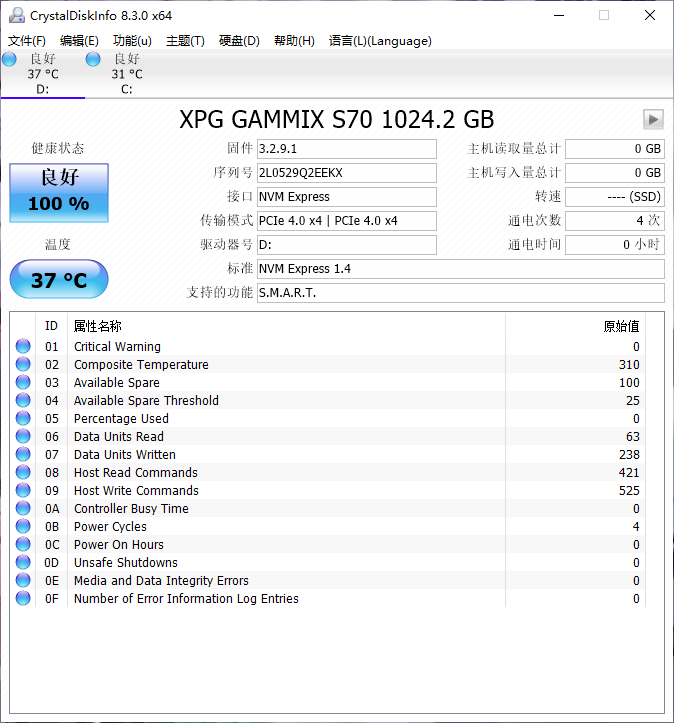Click the 37 °C temperature button
The image size is (674, 723).
coord(59,279)
